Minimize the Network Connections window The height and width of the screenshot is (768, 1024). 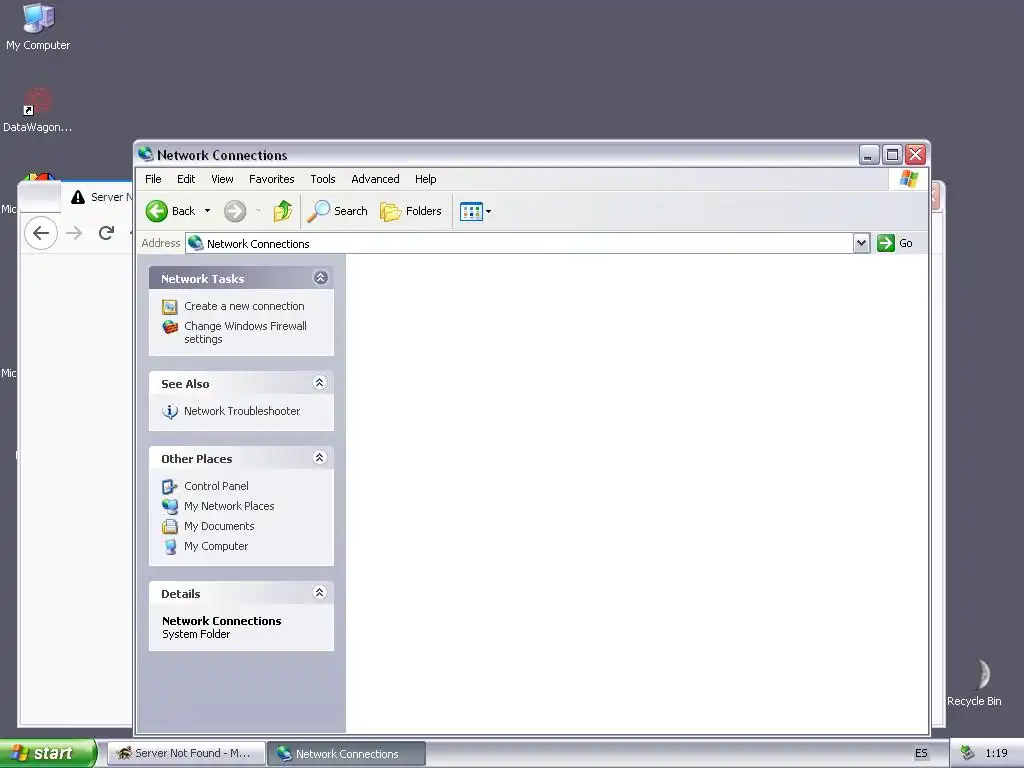868,155
